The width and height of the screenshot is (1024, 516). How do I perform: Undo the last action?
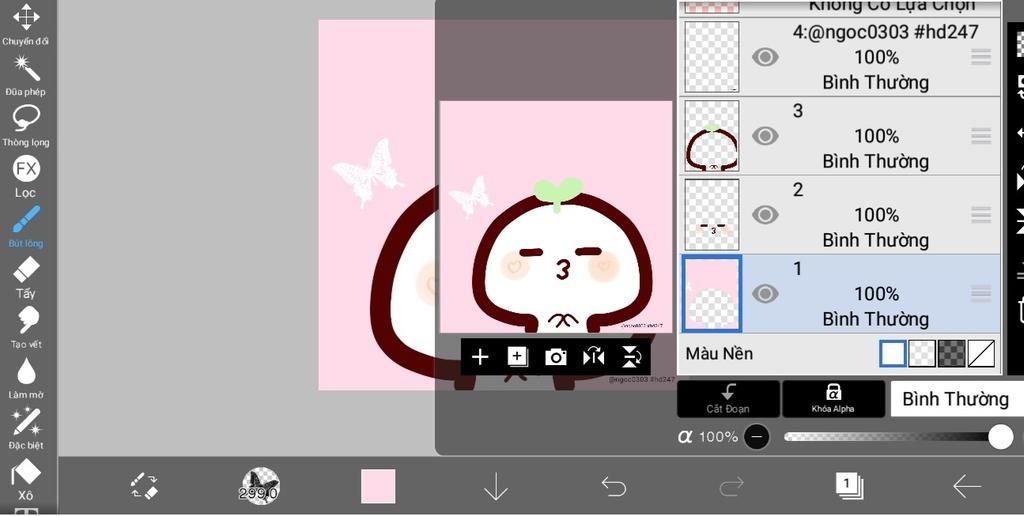click(x=613, y=486)
